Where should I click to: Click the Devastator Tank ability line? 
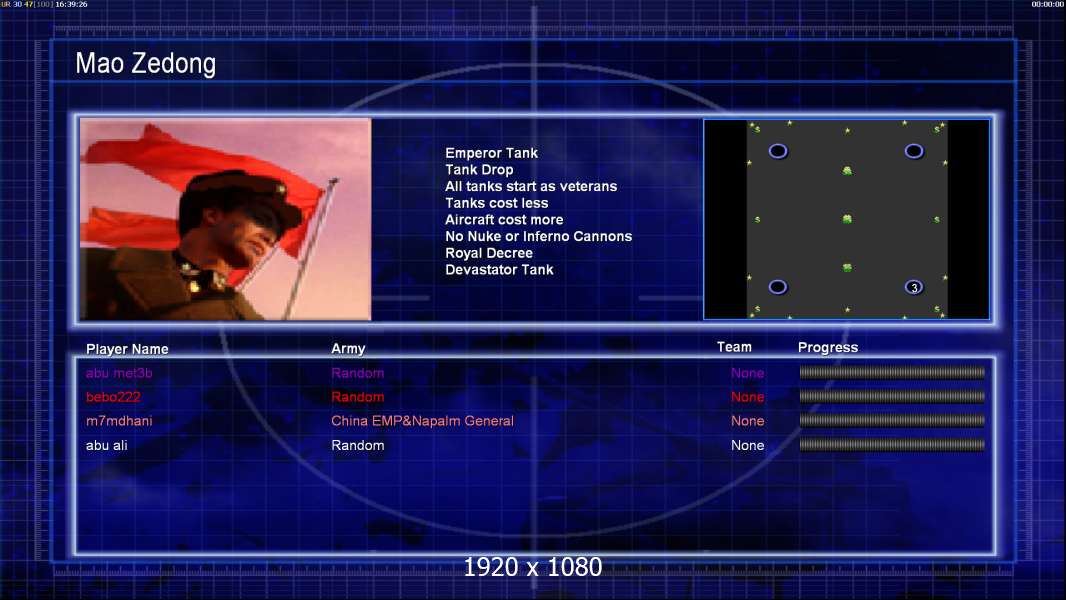tap(499, 270)
